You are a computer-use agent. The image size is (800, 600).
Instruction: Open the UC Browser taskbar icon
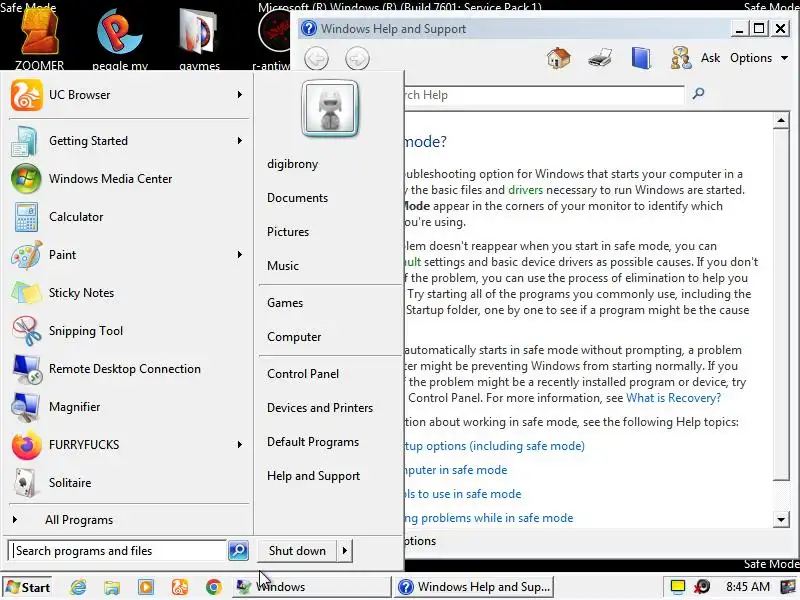[180, 587]
